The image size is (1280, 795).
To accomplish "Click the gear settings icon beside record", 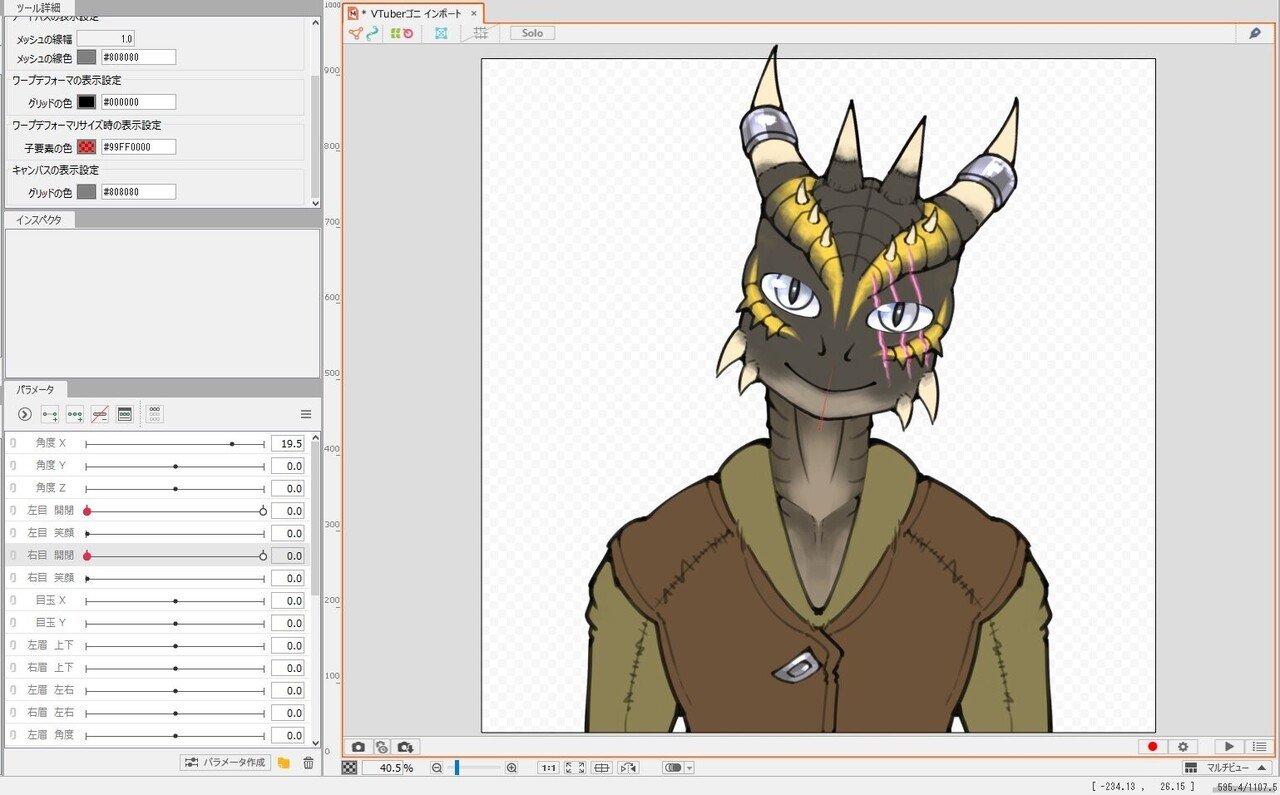I will coord(1183,747).
